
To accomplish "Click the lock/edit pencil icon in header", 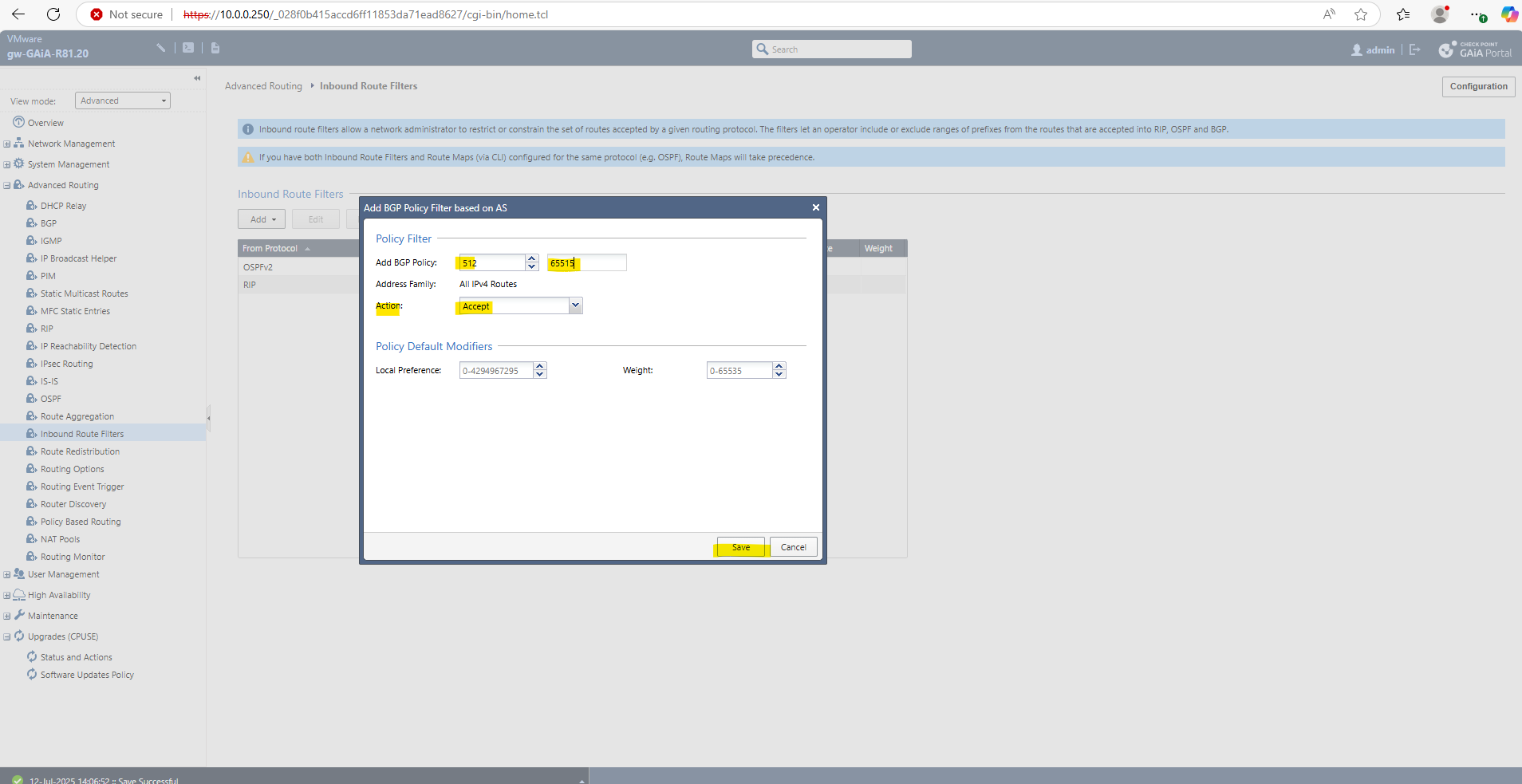I will tap(161, 48).
